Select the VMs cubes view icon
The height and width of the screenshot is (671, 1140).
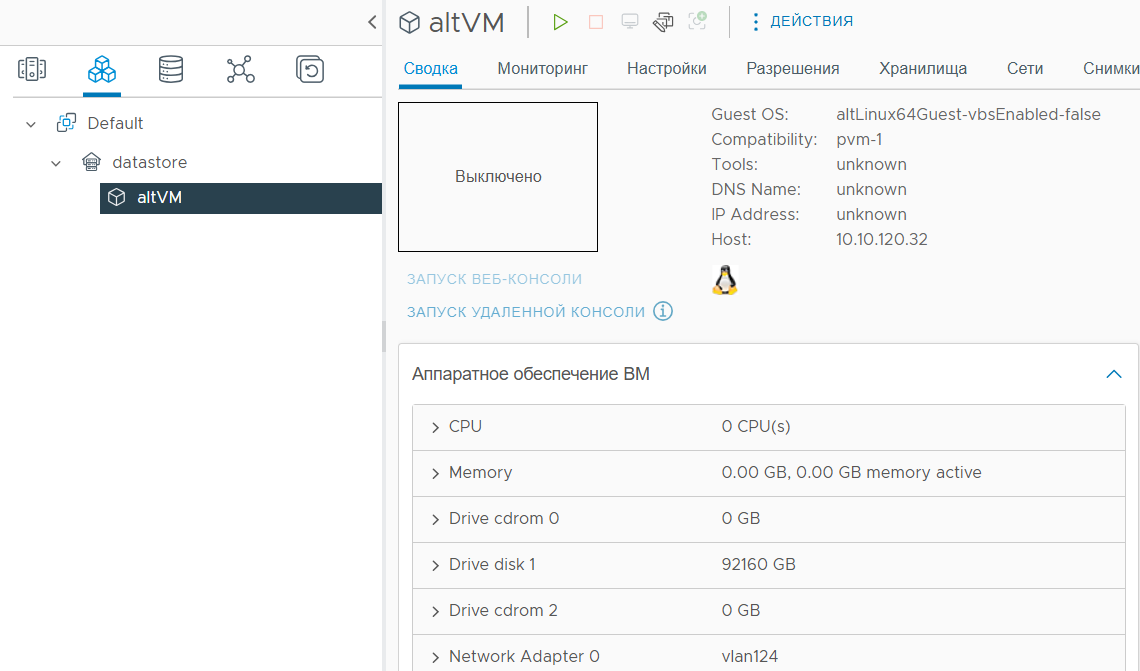[x=102, y=69]
